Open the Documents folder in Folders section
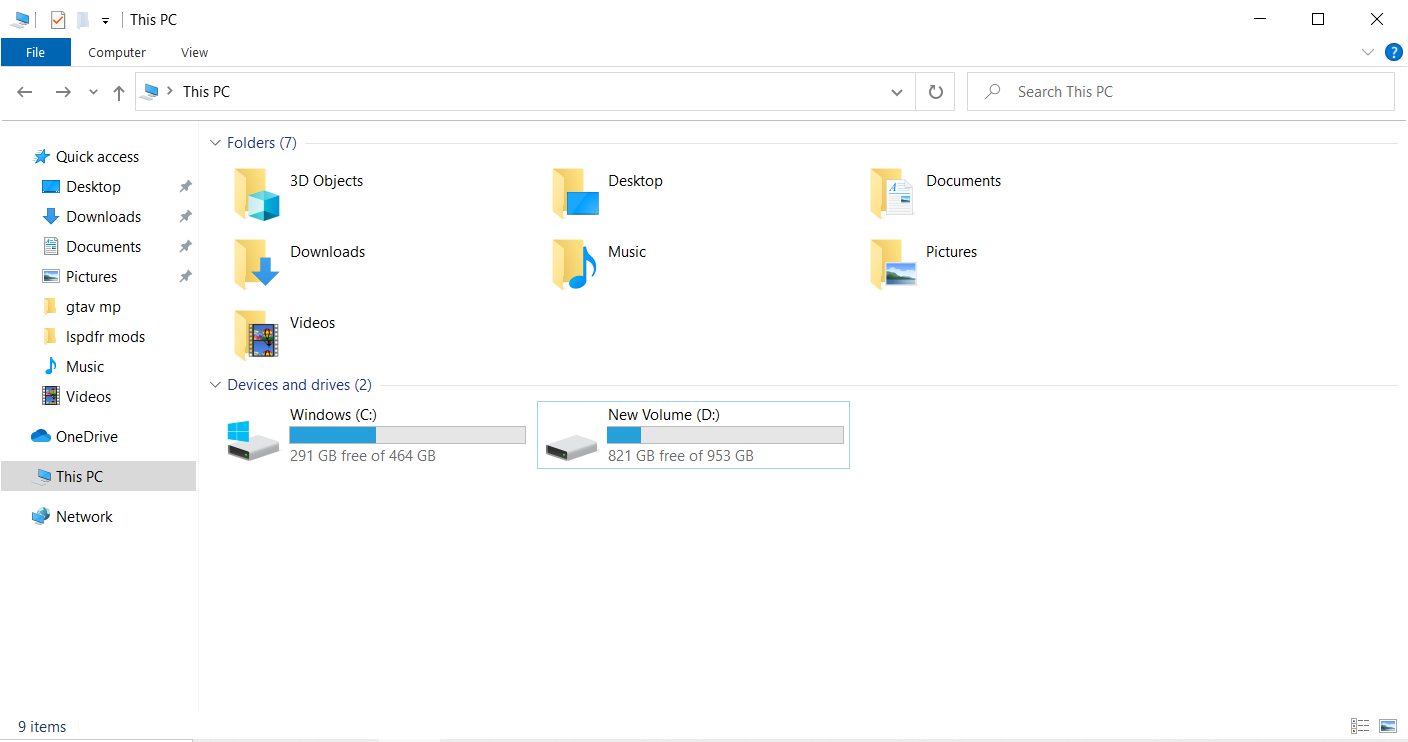The image size is (1408, 742). click(893, 194)
